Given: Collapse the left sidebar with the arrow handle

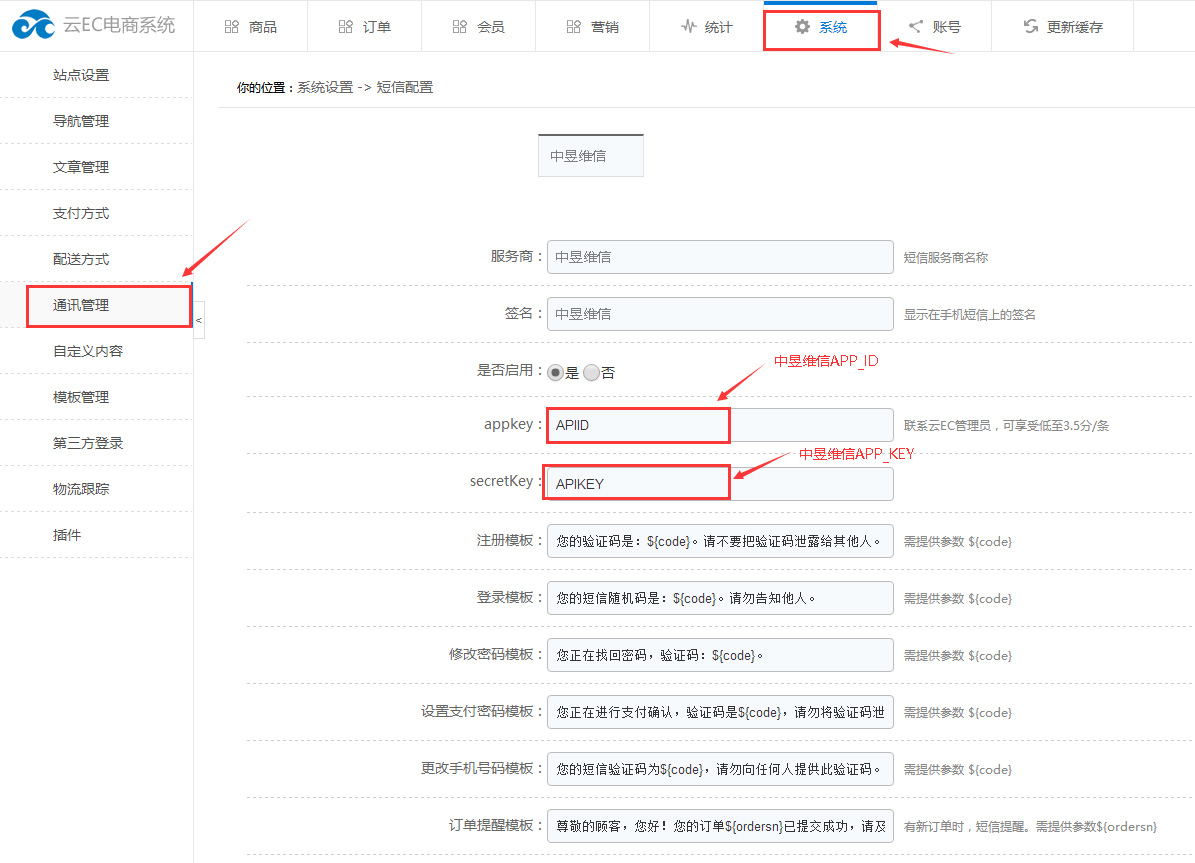Looking at the screenshot, I should click(198, 321).
